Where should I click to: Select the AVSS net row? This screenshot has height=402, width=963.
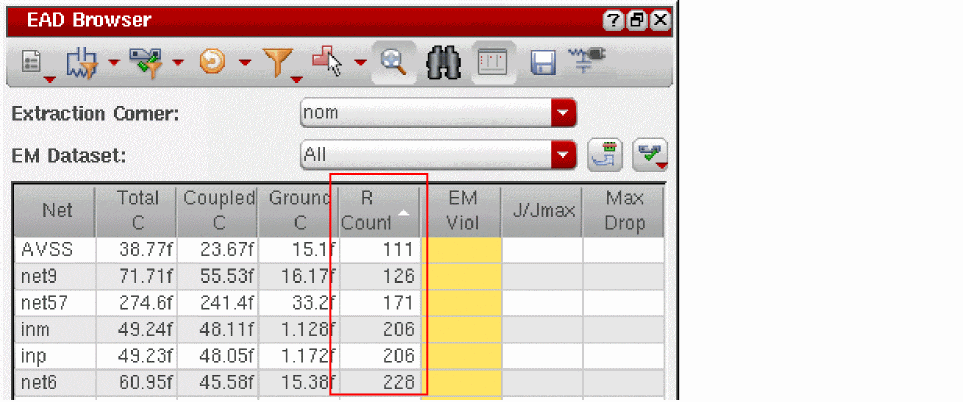click(339, 250)
